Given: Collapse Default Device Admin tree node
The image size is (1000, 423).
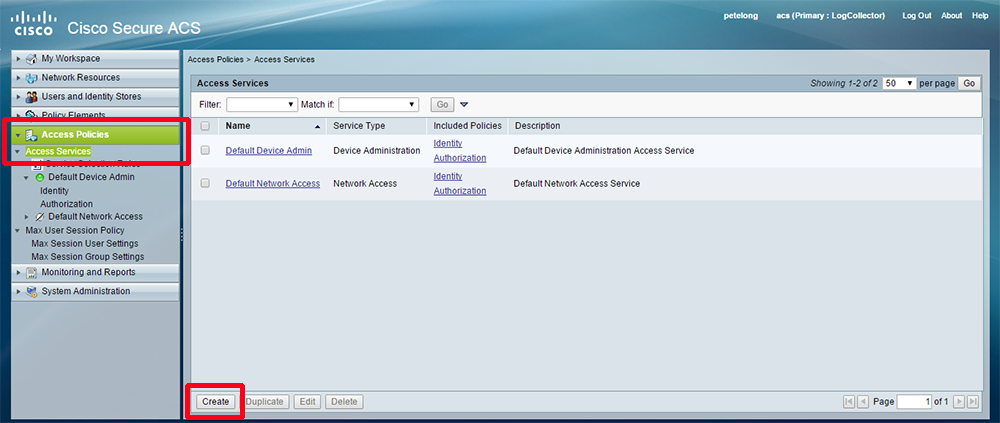Looking at the screenshot, I should point(26,177).
